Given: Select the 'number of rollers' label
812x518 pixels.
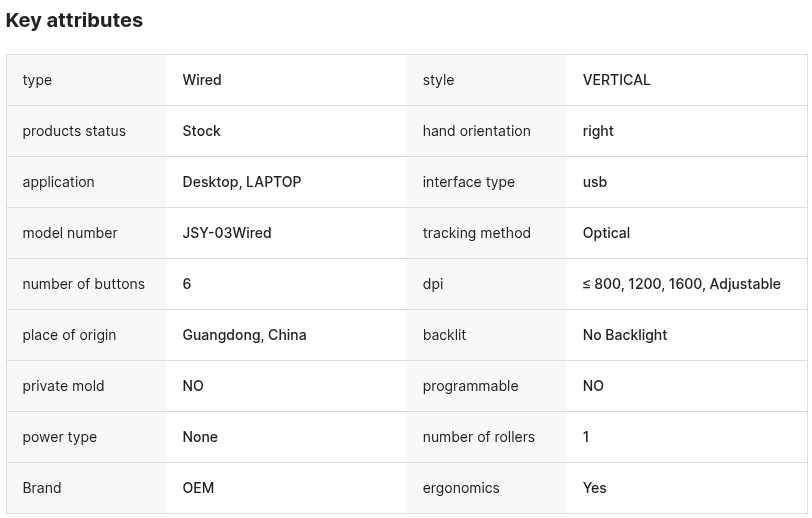Looking at the screenshot, I should (478, 437).
